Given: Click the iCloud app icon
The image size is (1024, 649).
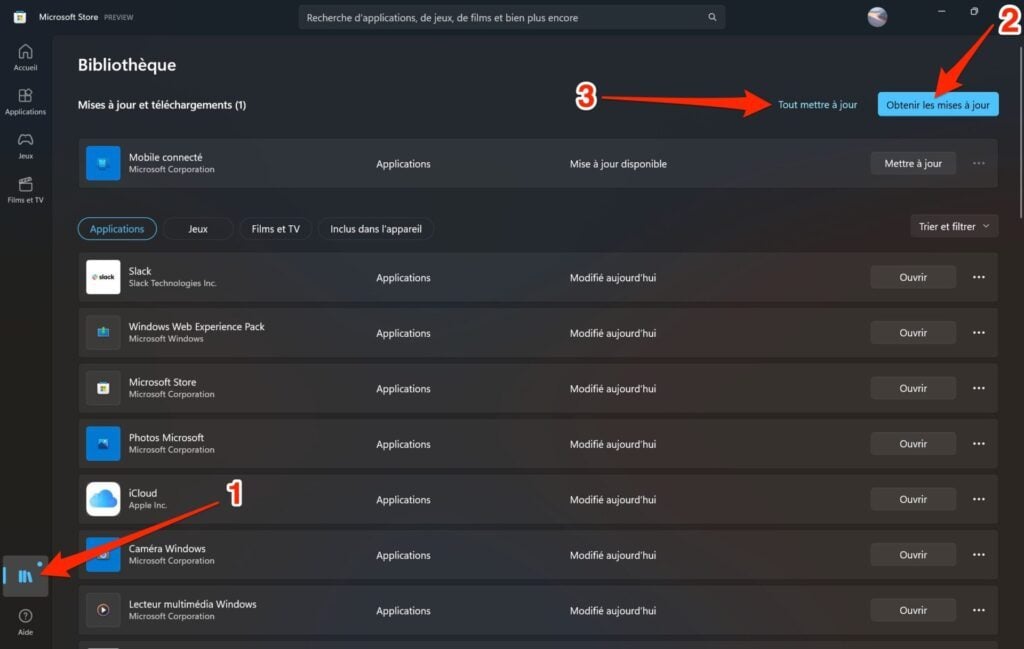Looking at the screenshot, I should tap(103, 499).
